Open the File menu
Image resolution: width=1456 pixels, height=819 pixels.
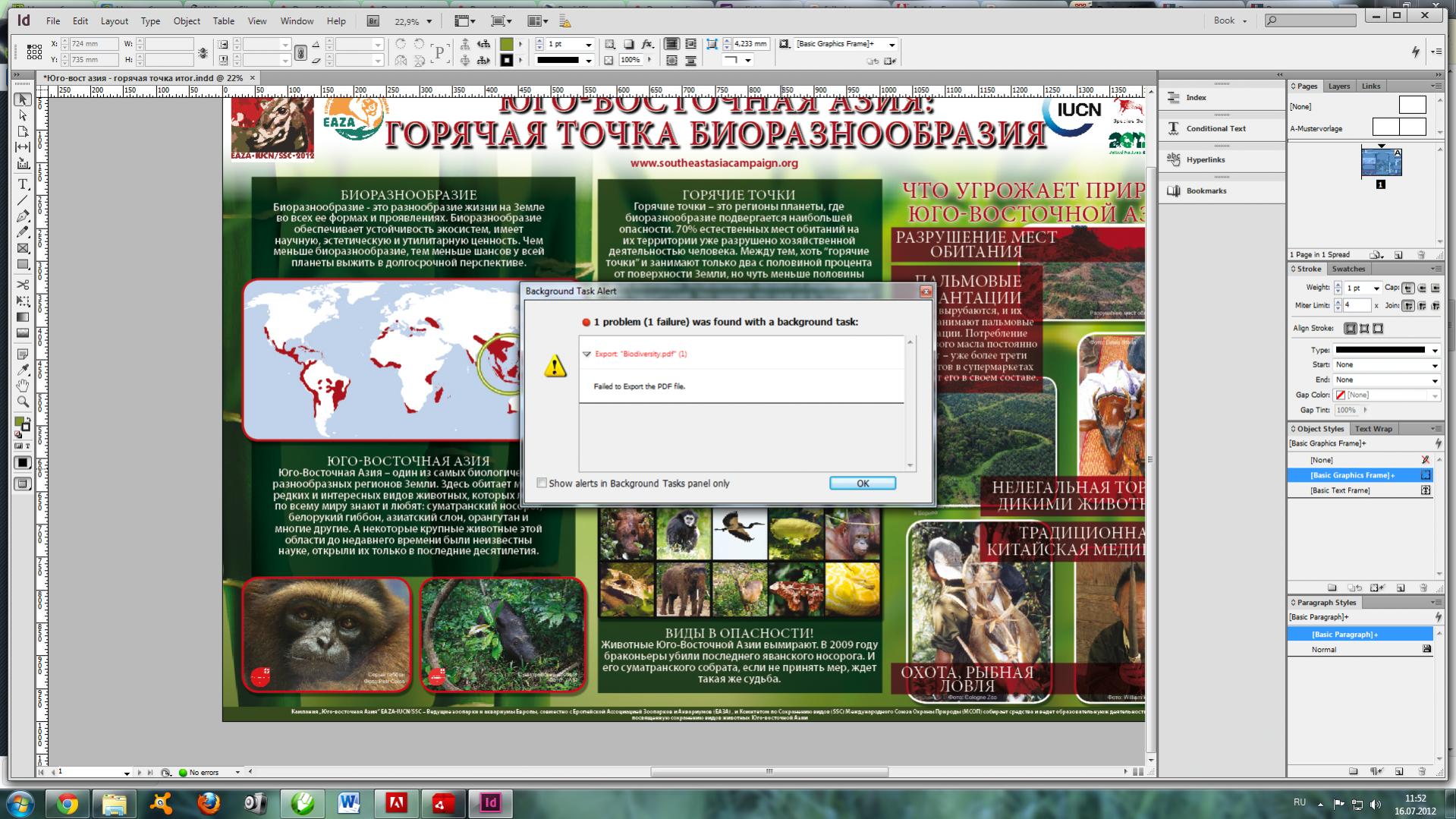point(53,21)
